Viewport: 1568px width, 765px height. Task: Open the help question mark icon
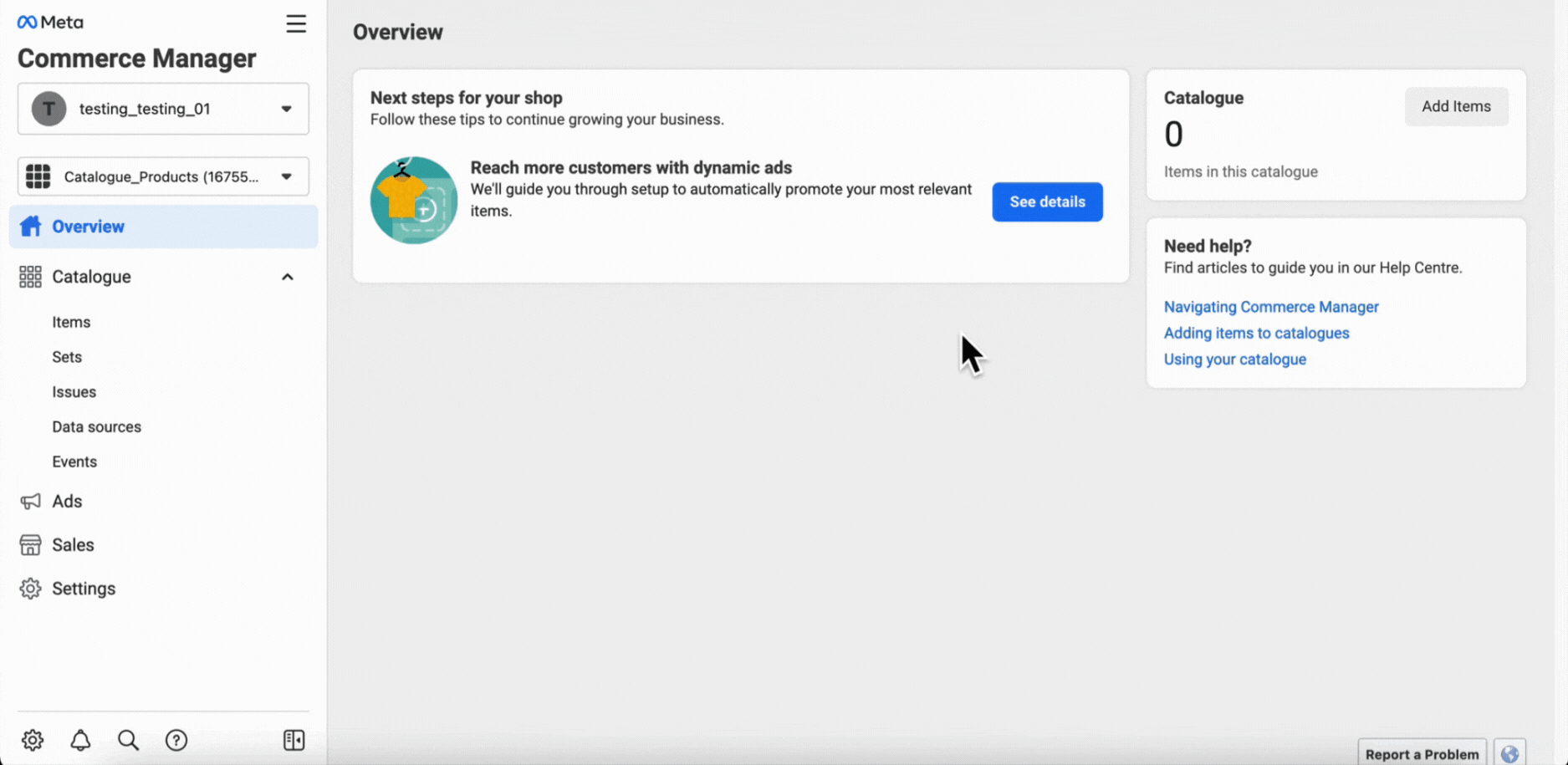click(x=176, y=740)
